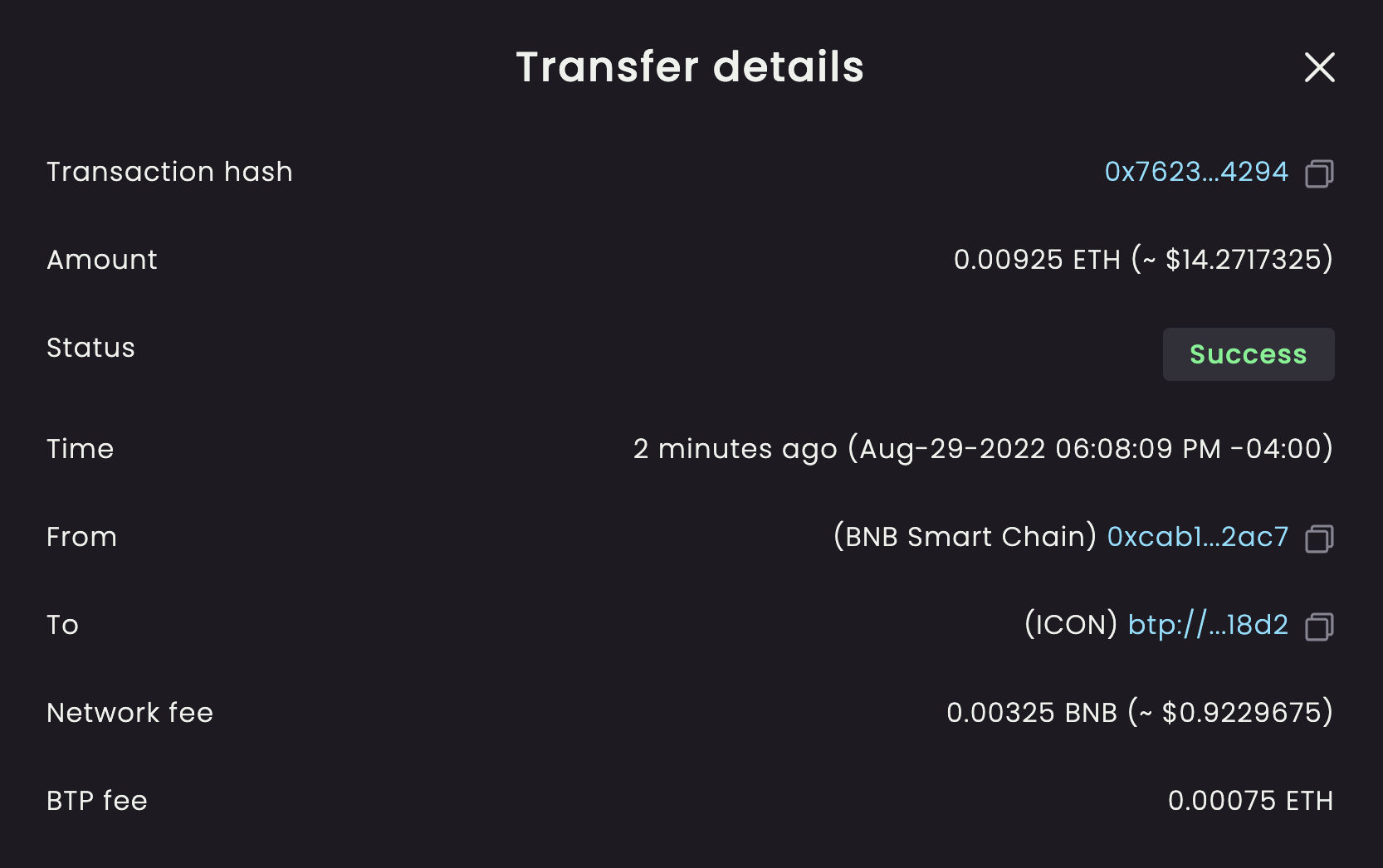The height and width of the screenshot is (868, 1383).
Task: Click the copy icon next to 0xcab1...2ac7
Action: click(x=1320, y=539)
